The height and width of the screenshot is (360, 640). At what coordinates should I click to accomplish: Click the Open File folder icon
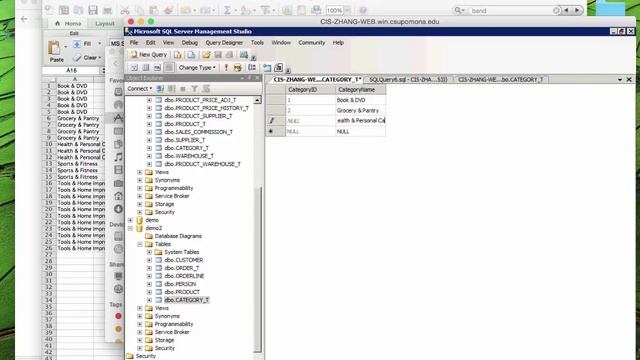(206, 55)
